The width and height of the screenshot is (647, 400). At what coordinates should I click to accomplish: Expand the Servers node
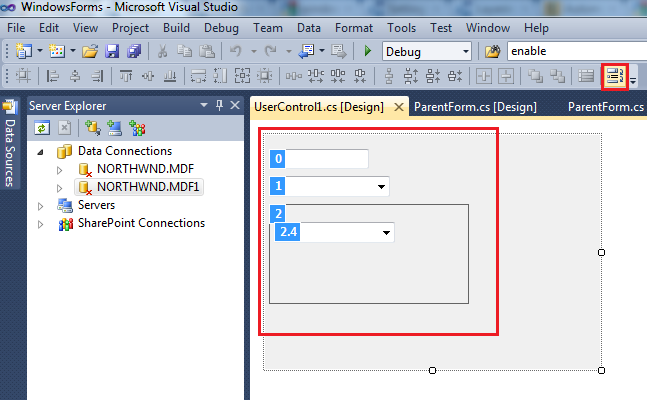(40, 206)
